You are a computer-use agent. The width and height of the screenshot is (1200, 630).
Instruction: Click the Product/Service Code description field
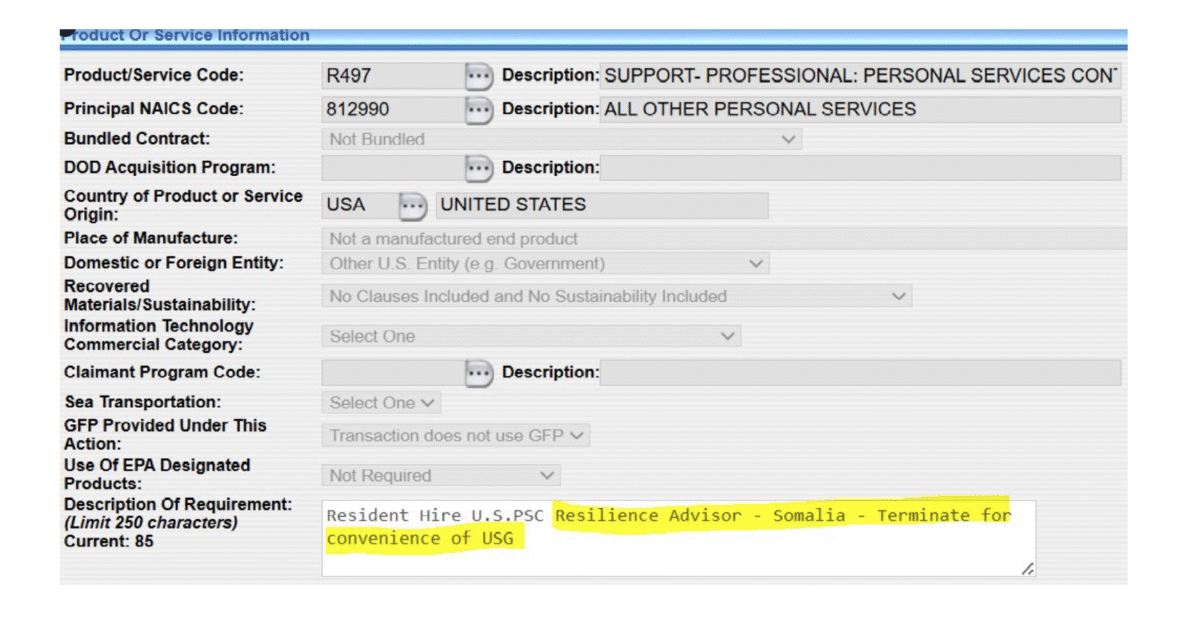click(860, 76)
